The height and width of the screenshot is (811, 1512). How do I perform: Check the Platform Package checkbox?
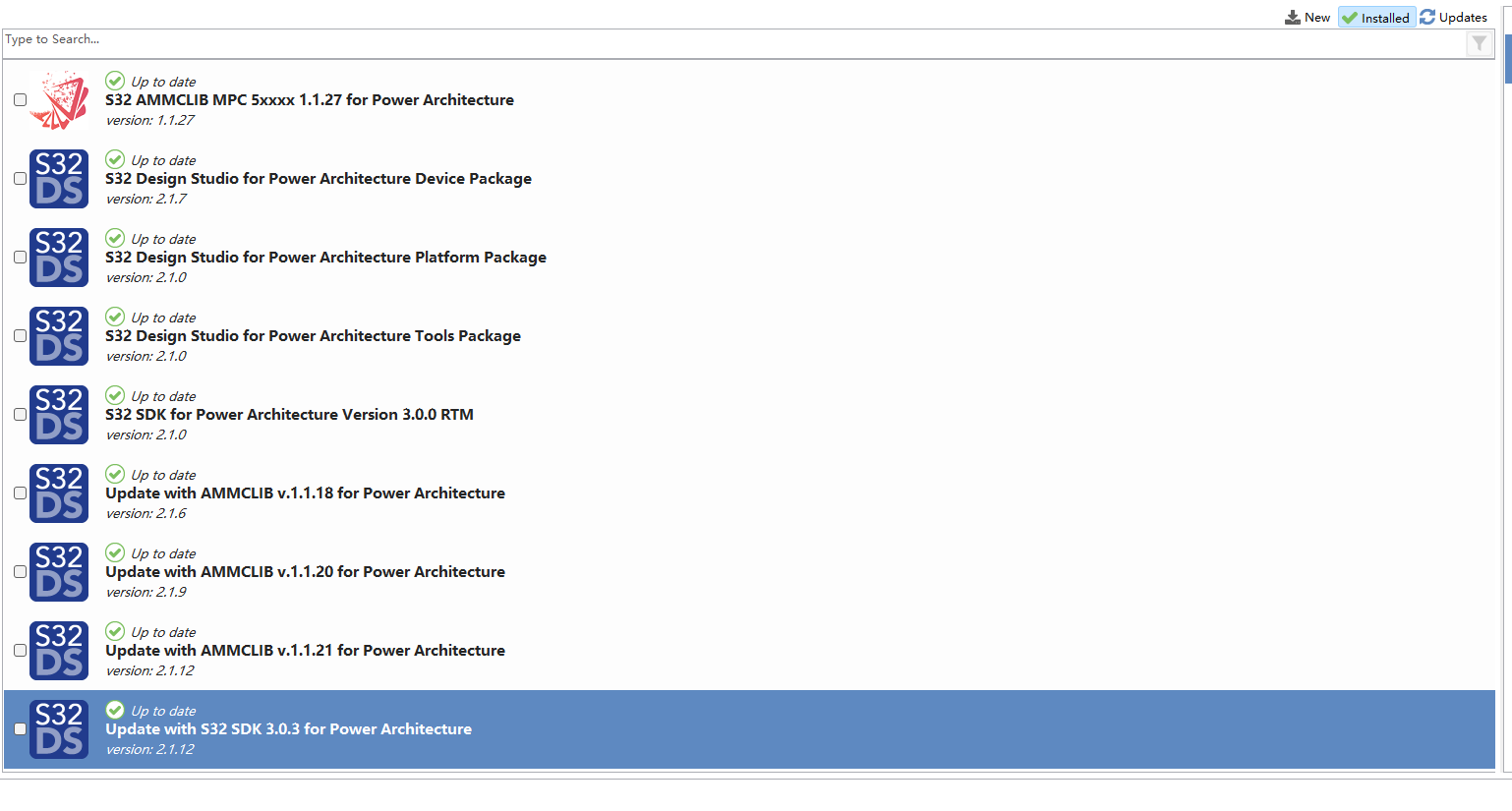pos(20,258)
